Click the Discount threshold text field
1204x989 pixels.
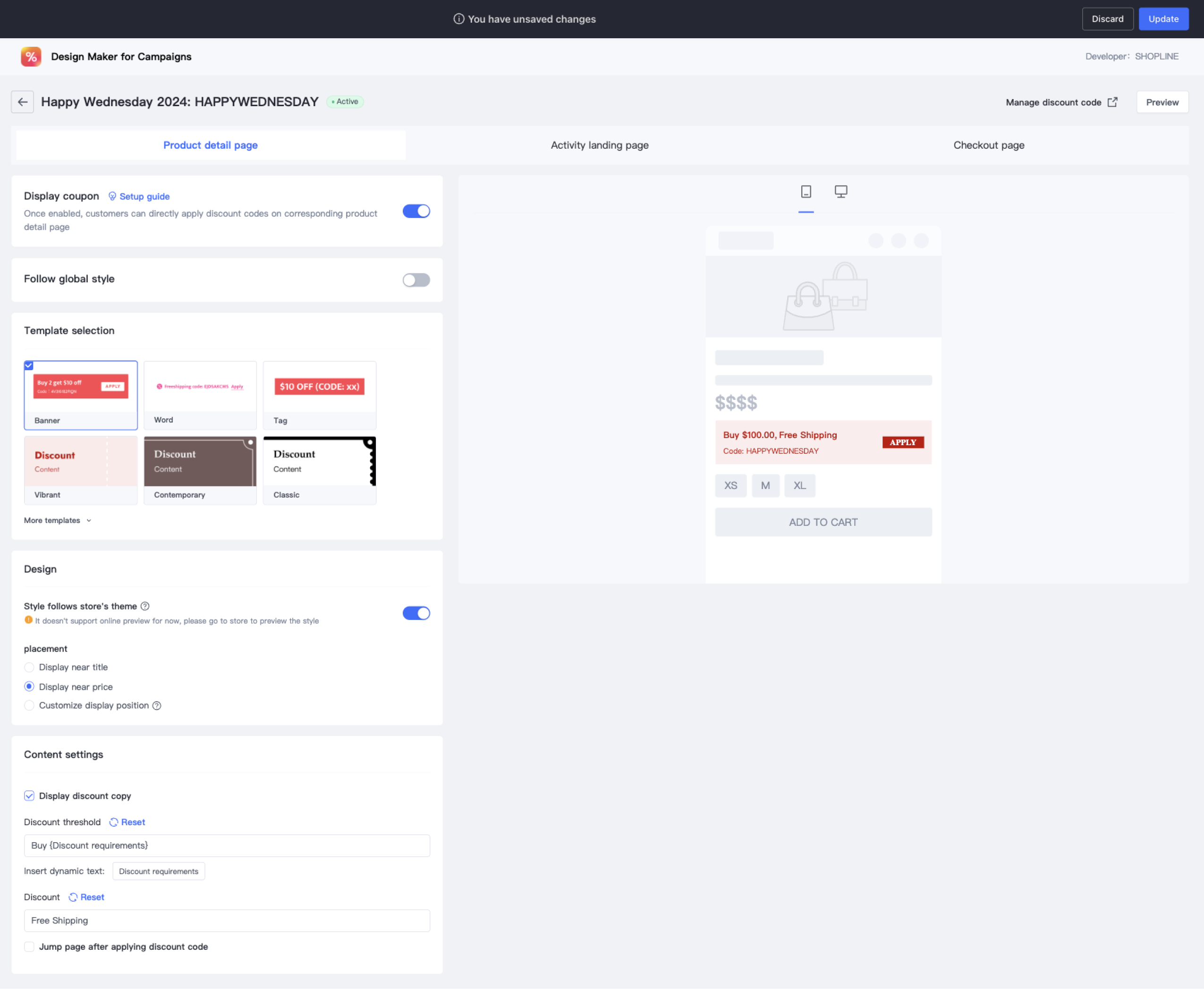pyautogui.click(x=227, y=845)
